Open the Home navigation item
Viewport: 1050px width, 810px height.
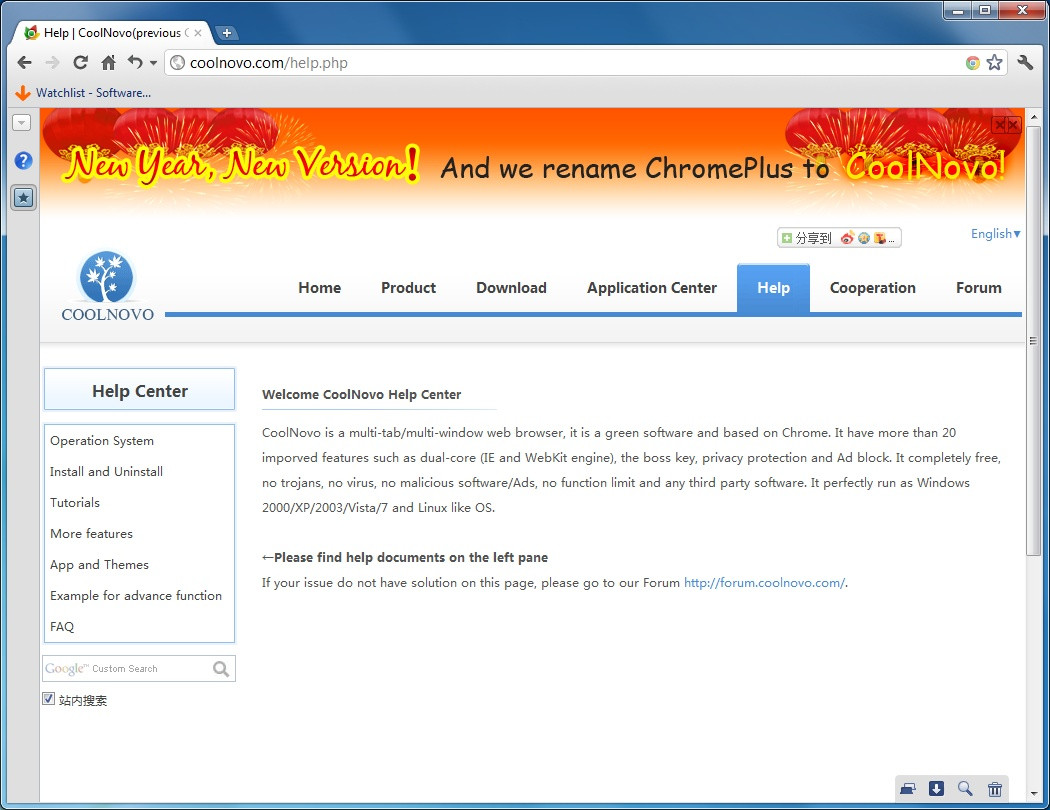[x=319, y=288]
